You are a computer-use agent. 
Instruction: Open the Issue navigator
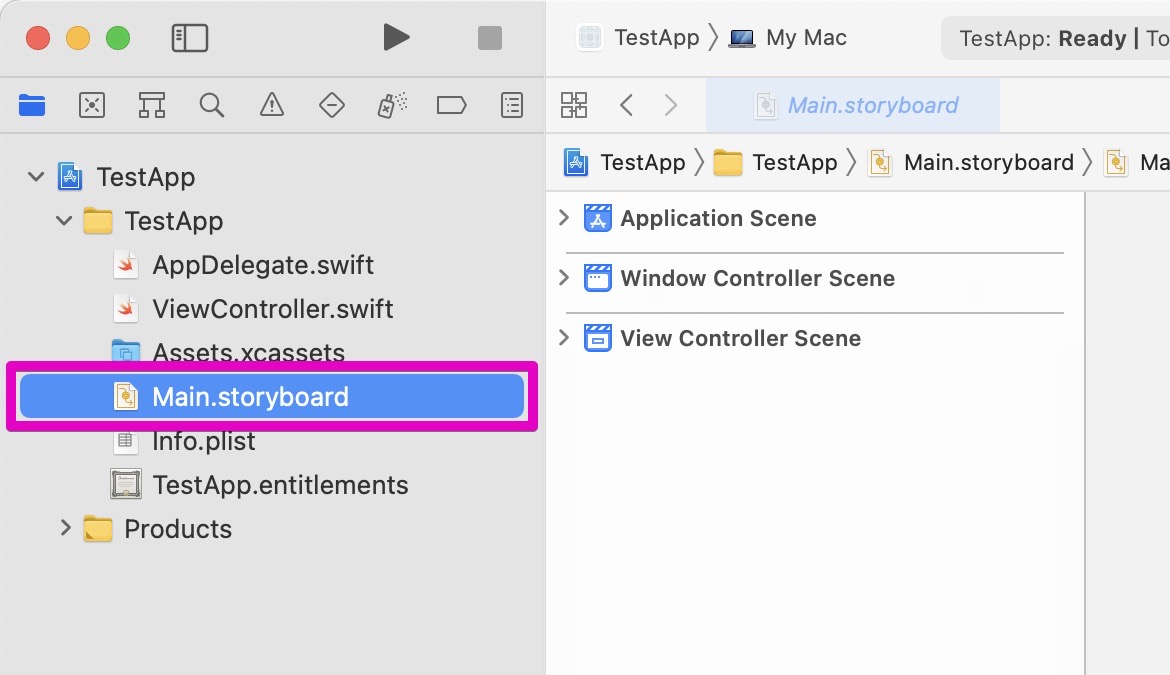pos(271,105)
